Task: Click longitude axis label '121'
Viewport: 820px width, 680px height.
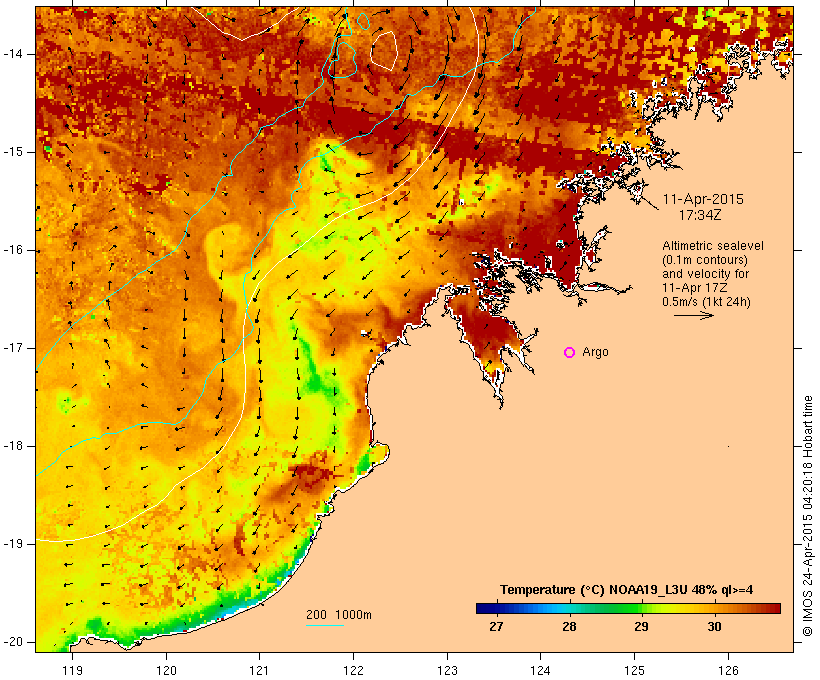Action: click(259, 670)
